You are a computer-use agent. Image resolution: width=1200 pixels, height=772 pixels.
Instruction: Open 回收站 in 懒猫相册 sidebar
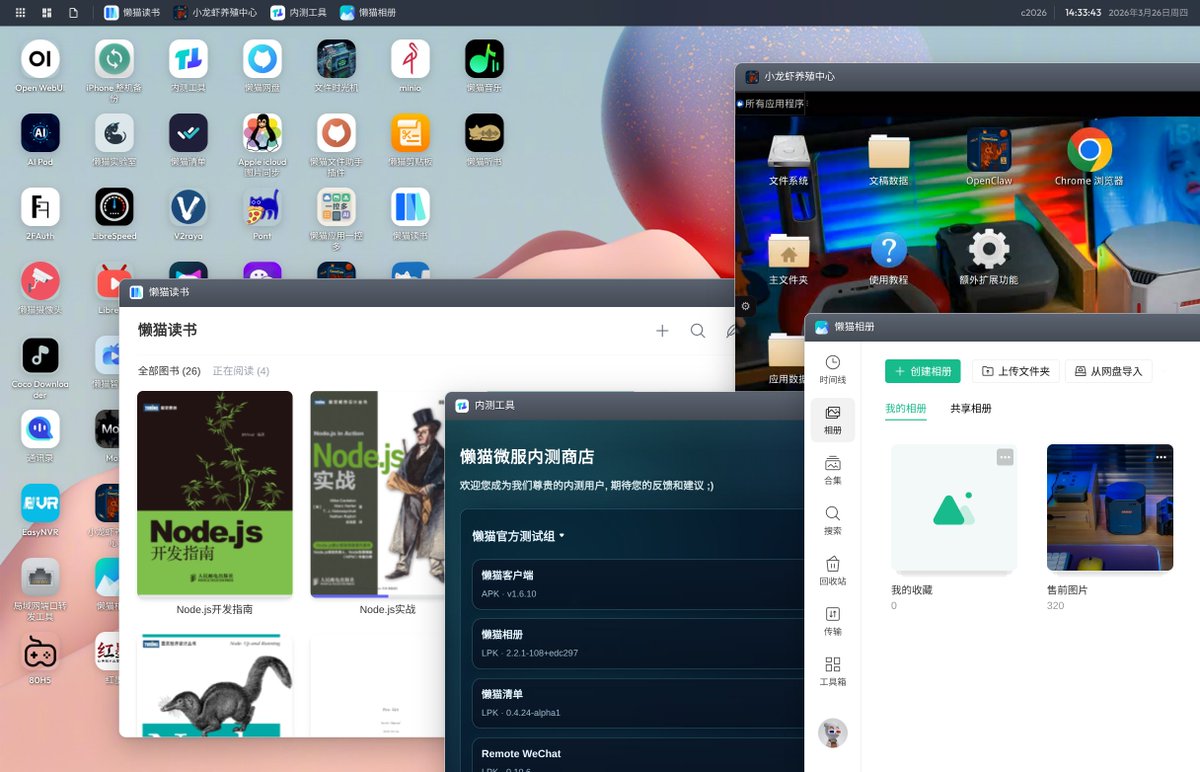[x=832, y=570]
